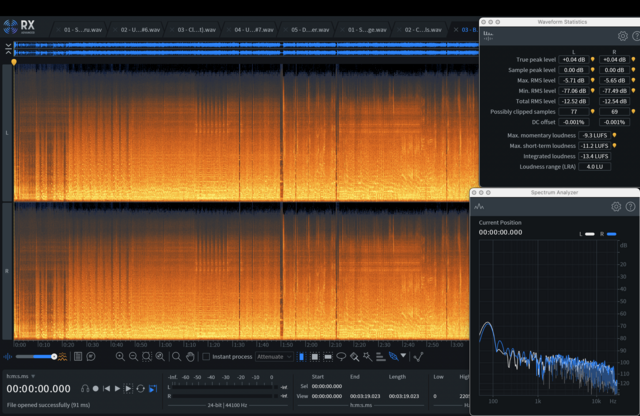
Task: Switch to the 04 - U...#7.wav tab
Action: pyautogui.click(x=254, y=30)
